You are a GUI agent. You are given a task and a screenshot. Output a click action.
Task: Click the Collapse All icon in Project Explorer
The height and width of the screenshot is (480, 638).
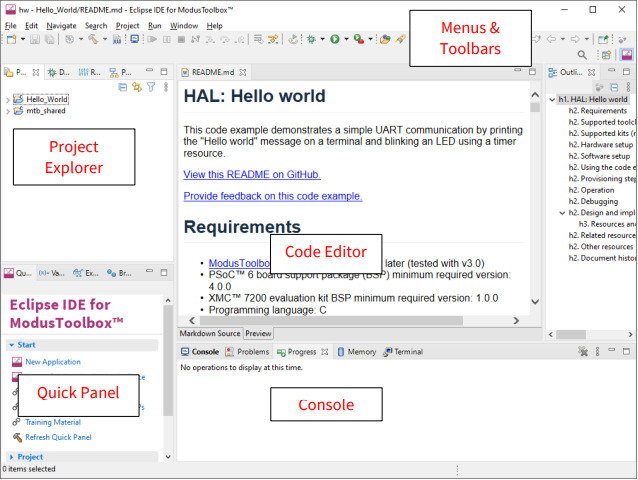click(x=122, y=88)
